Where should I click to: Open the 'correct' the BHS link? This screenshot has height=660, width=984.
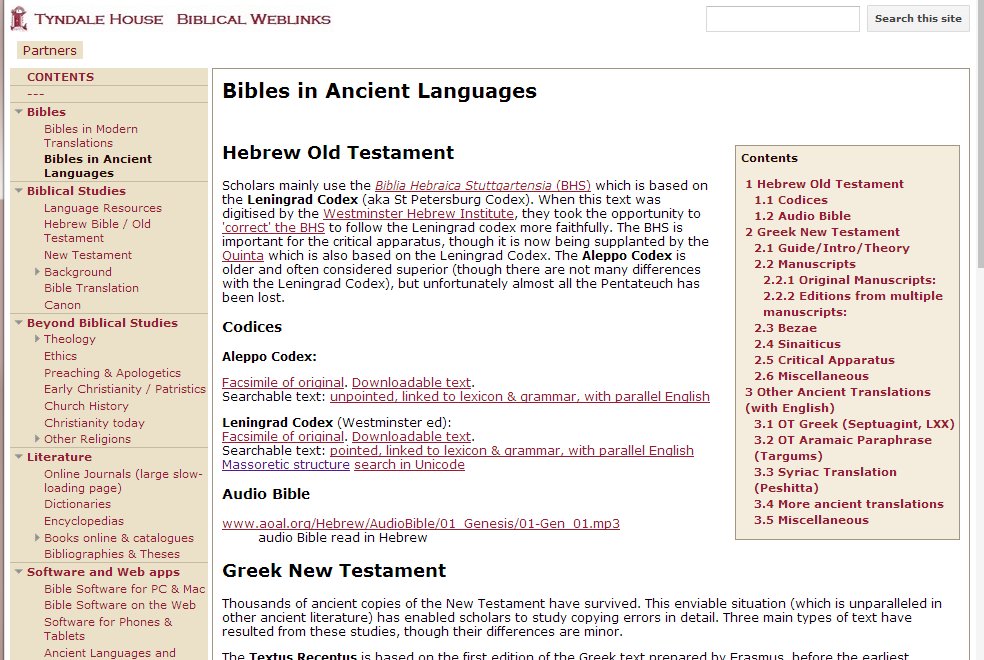(x=274, y=228)
